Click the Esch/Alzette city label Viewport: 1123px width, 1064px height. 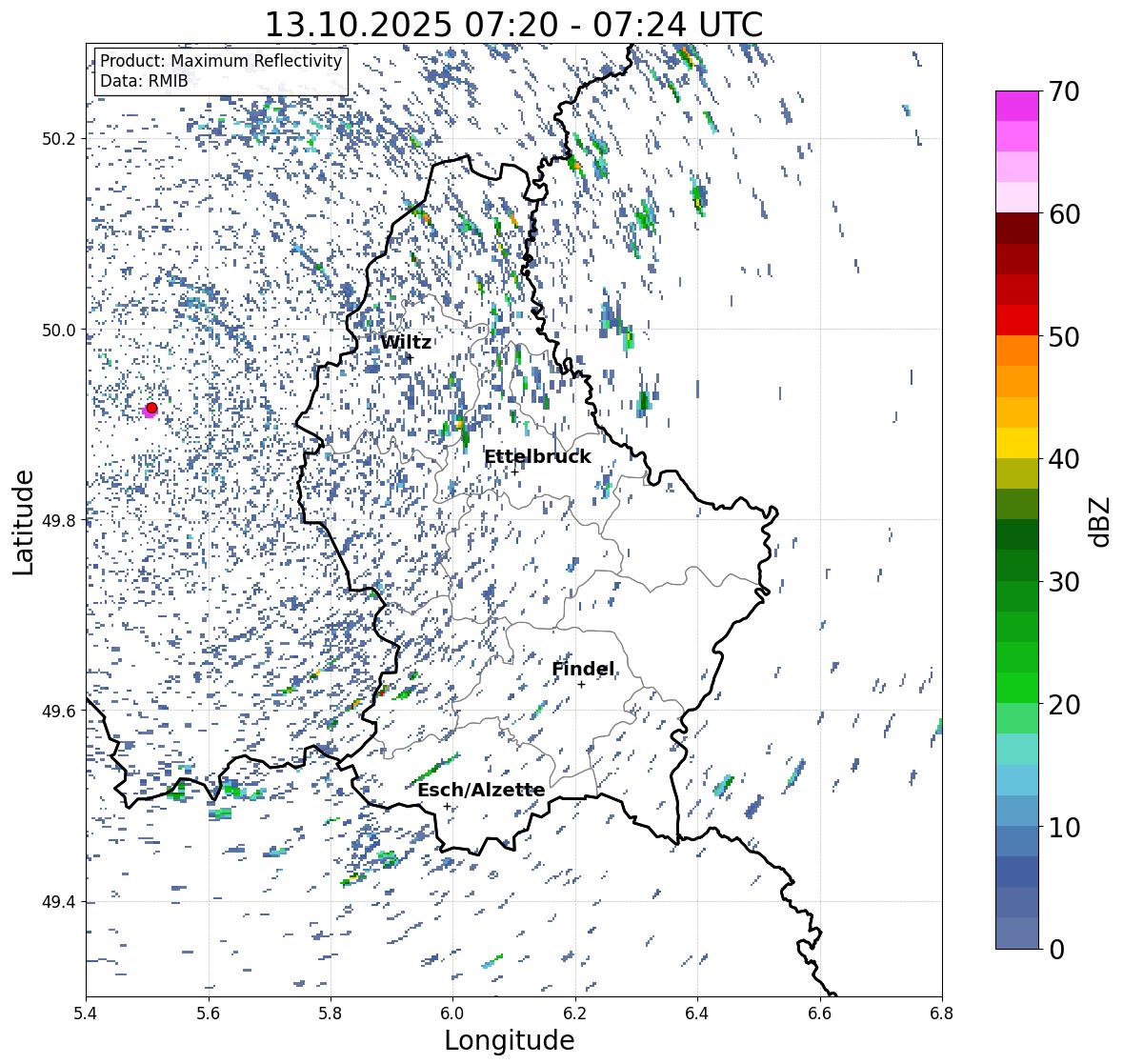coord(481,790)
